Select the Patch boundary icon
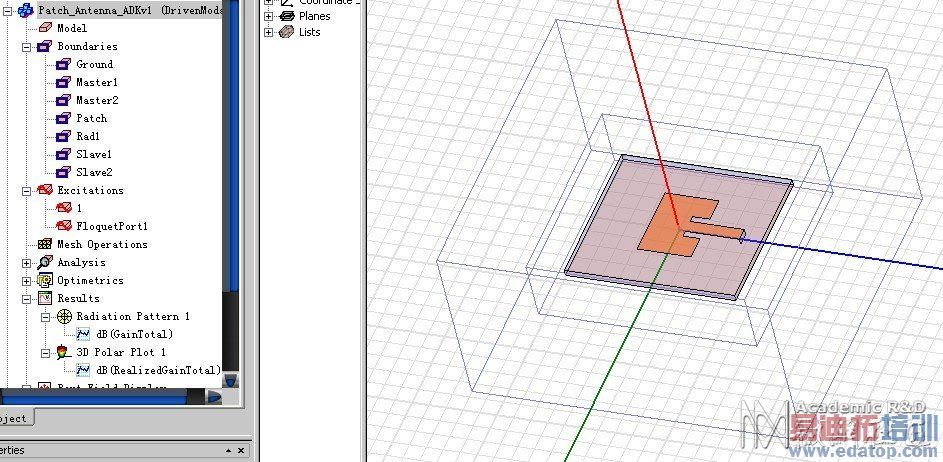 pos(63,118)
